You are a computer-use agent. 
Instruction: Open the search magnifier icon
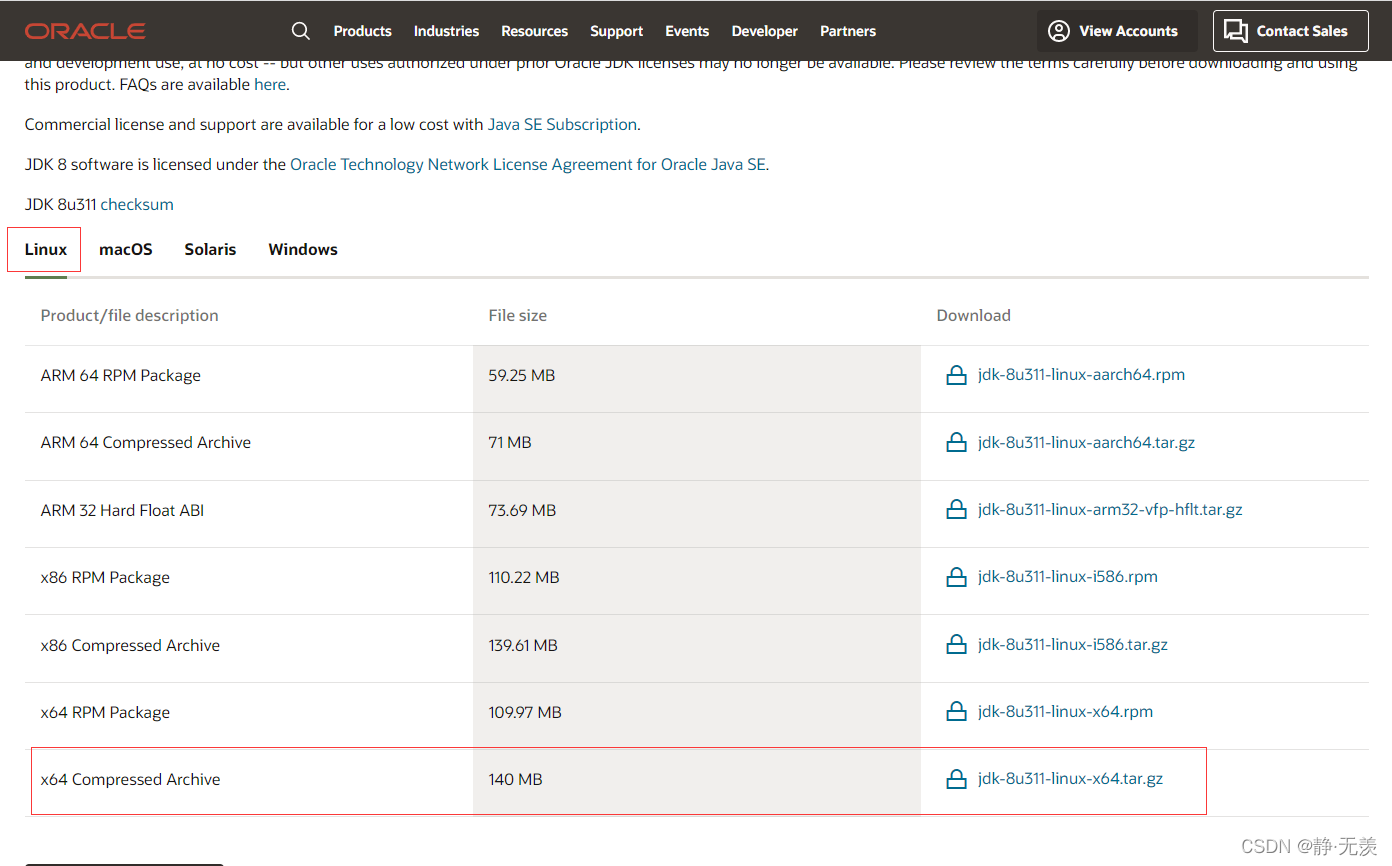pos(300,31)
